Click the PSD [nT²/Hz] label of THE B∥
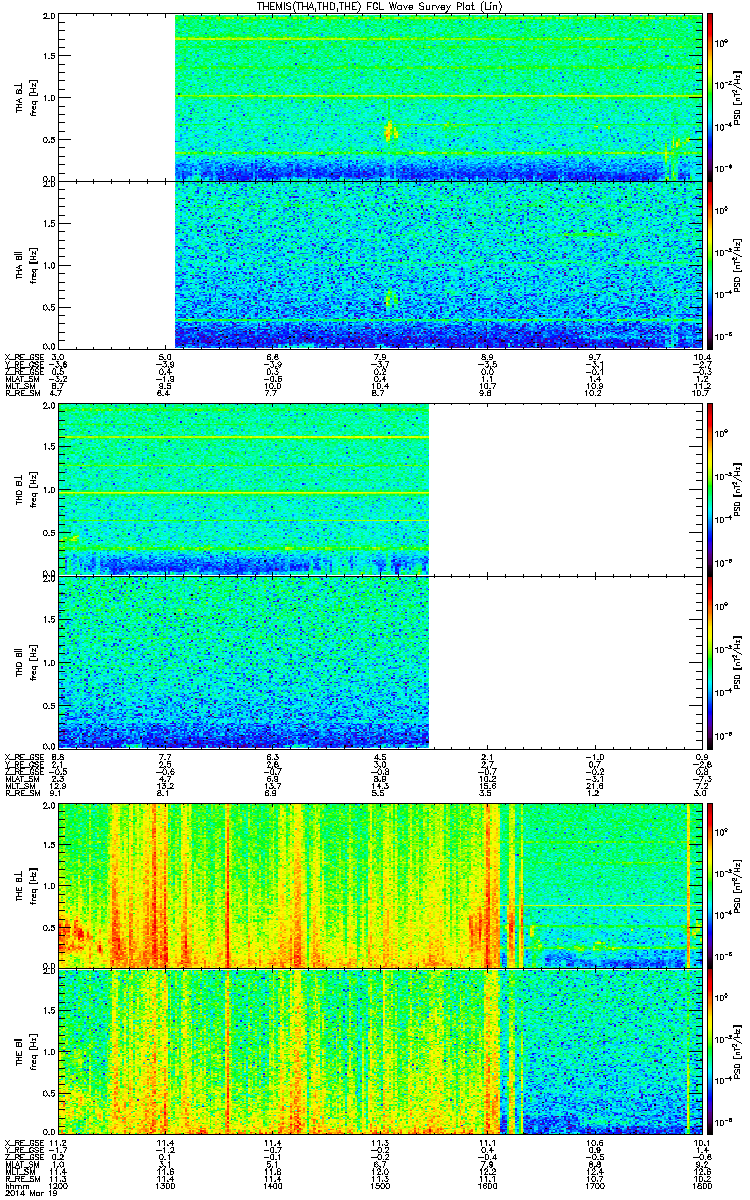Viewport: 750px width, 1200px height. point(737,1050)
